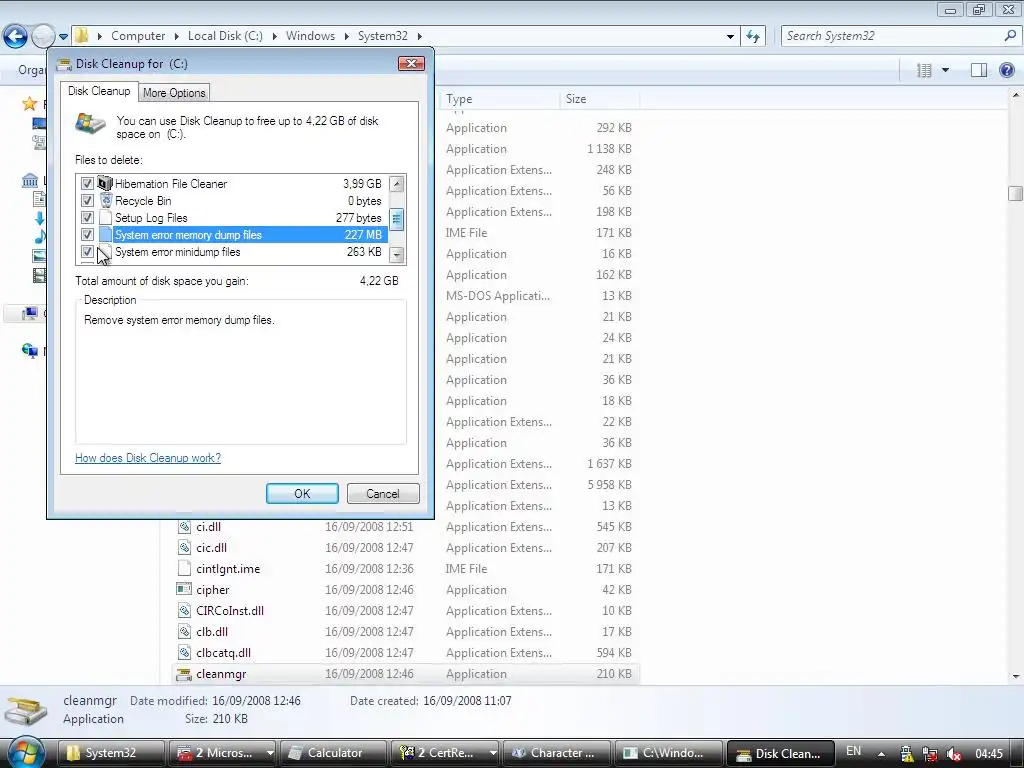Click the Libraries icon in navigation pane

[29, 180]
